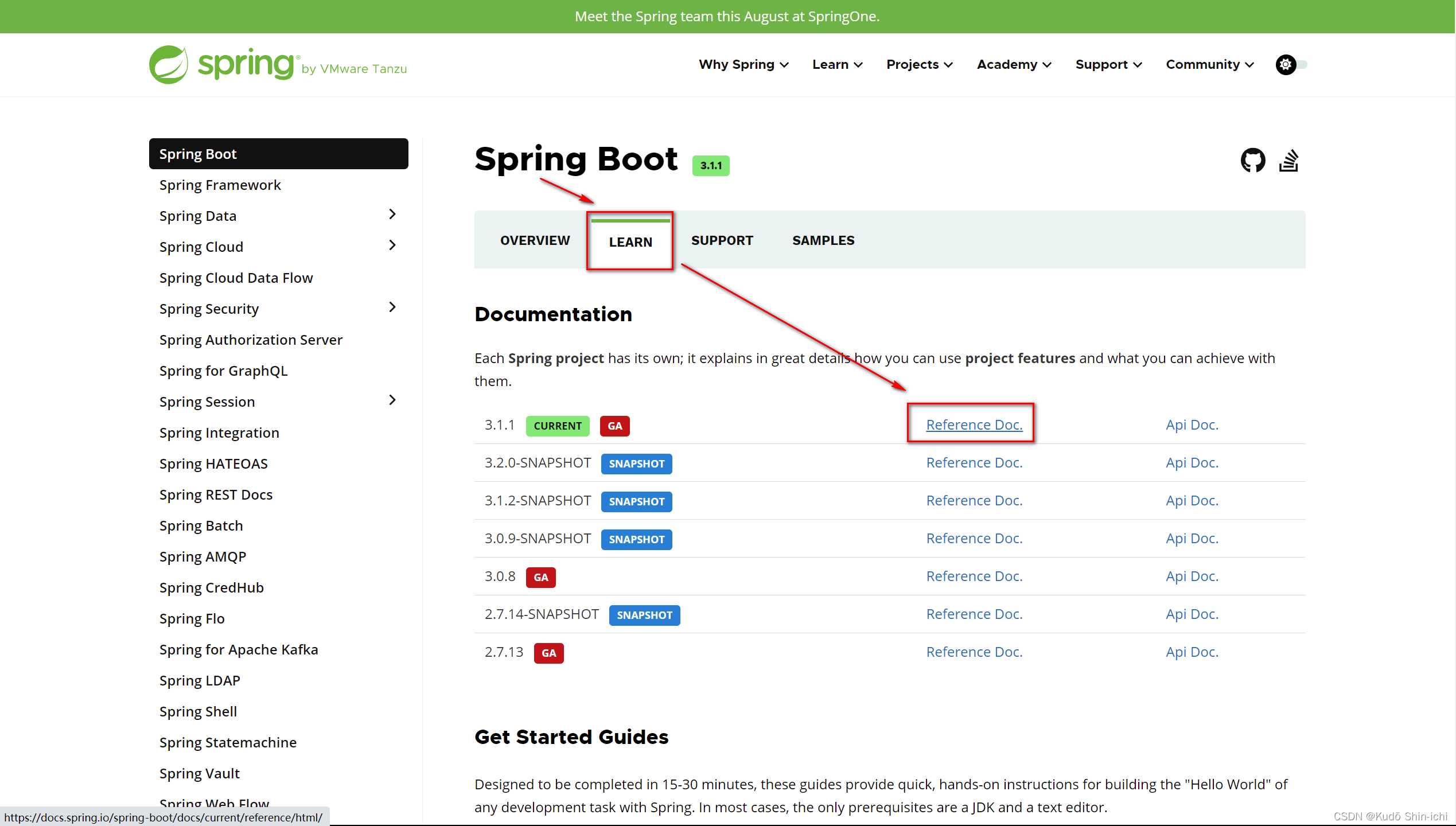Image resolution: width=1456 pixels, height=826 pixels.
Task: Expand the Why Spring menu
Action: point(743,64)
